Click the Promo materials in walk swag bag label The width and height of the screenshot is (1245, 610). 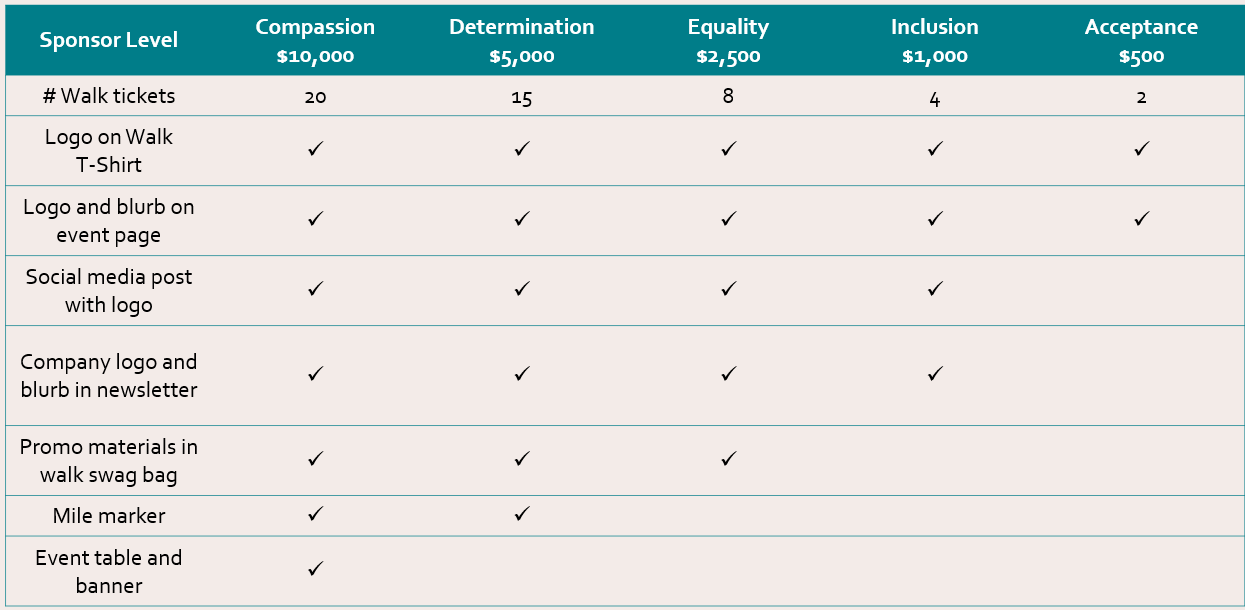click(108, 461)
